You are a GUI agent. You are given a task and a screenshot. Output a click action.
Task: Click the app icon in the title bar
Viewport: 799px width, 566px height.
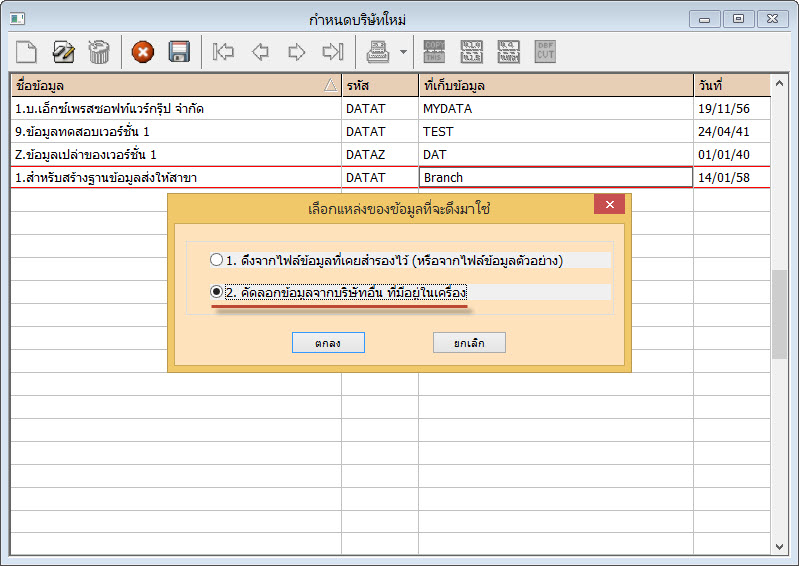[x=17, y=19]
